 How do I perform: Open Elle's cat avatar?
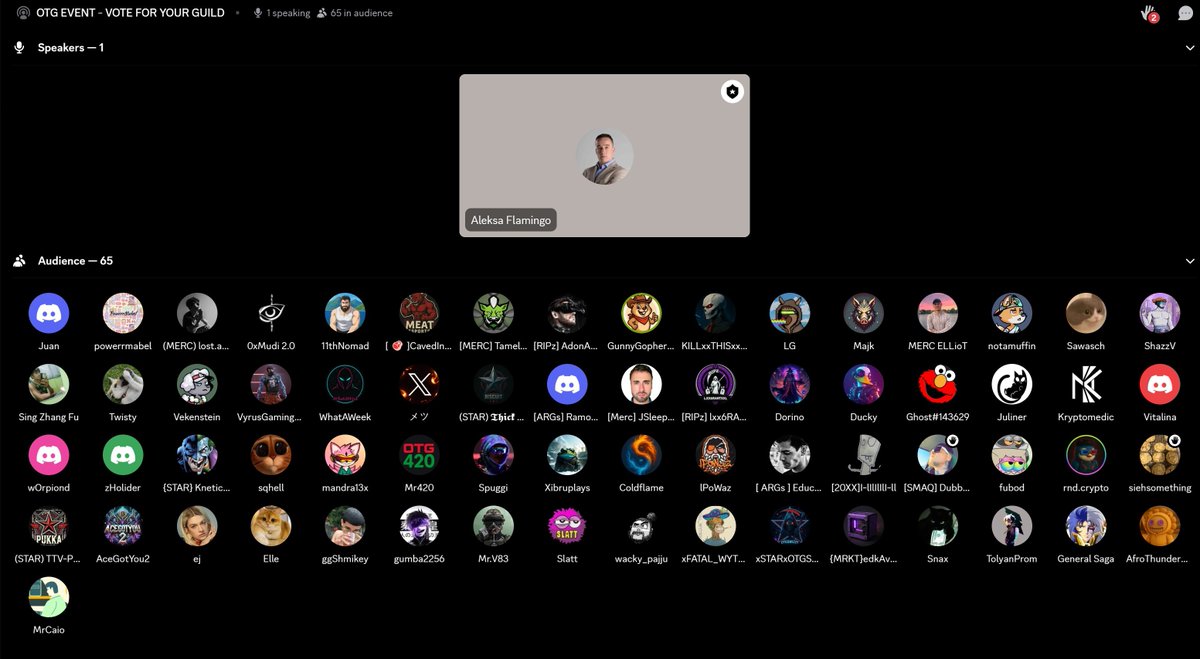pos(271,526)
